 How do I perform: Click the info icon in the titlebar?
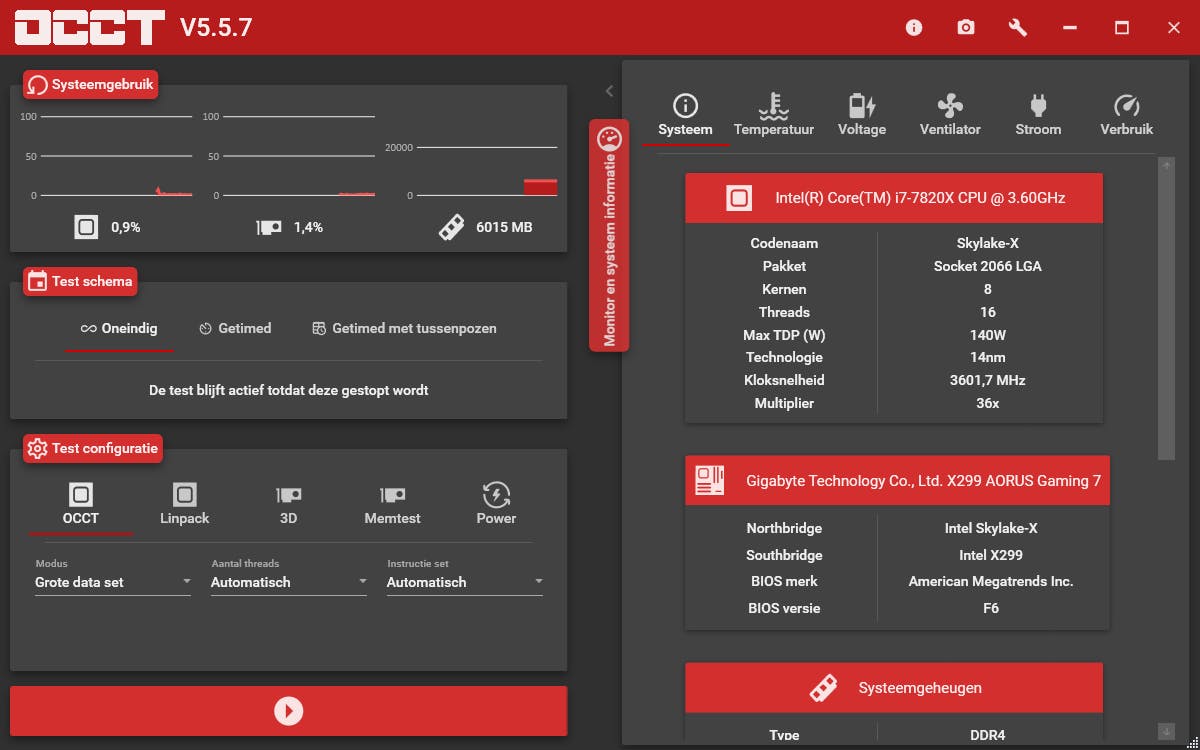click(913, 27)
